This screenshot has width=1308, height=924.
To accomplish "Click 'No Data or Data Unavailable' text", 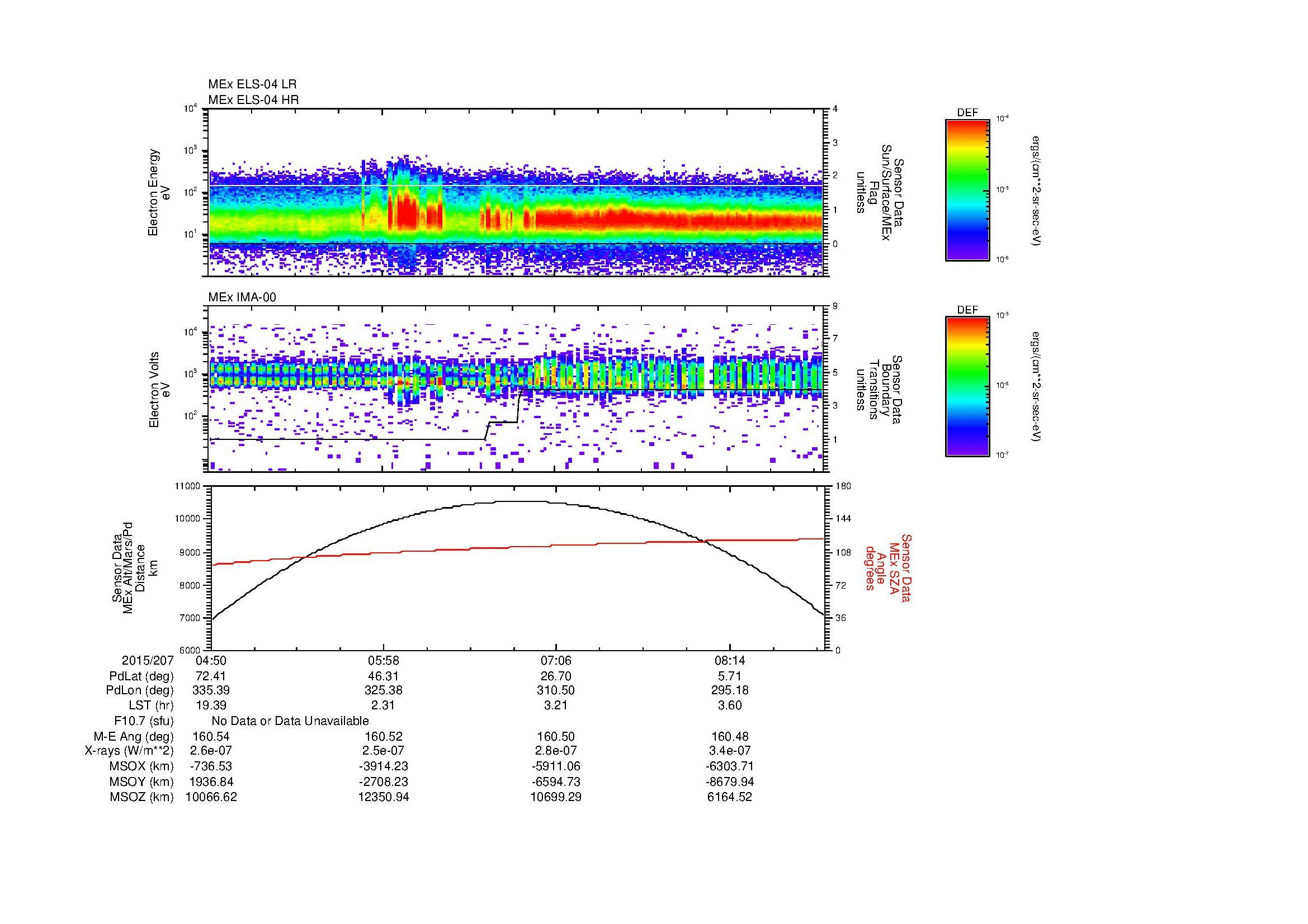I will tap(290, 721).
